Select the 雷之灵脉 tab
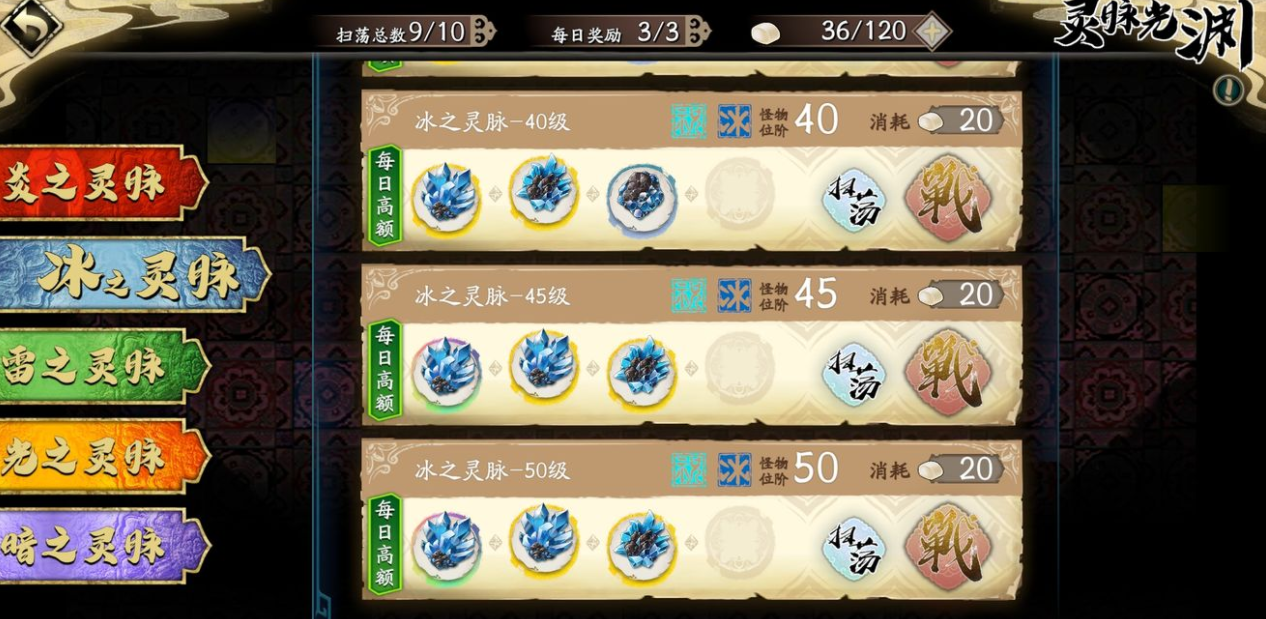Viewport: 1266px width, 619px height. tap(100, 367)
